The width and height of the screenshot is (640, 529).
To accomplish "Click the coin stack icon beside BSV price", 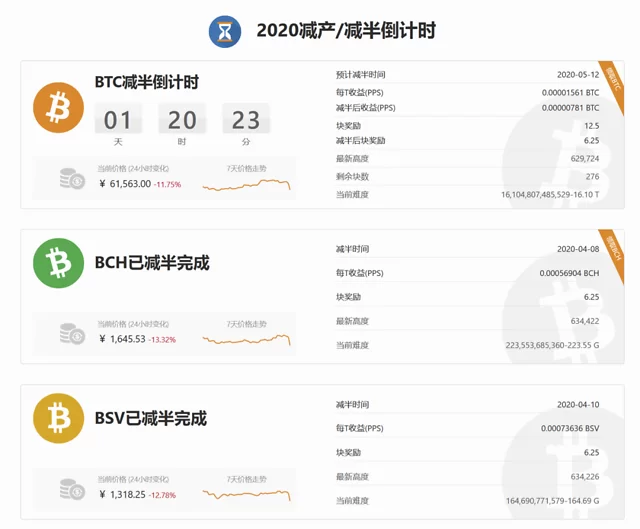I will click(x=72, y=489).
